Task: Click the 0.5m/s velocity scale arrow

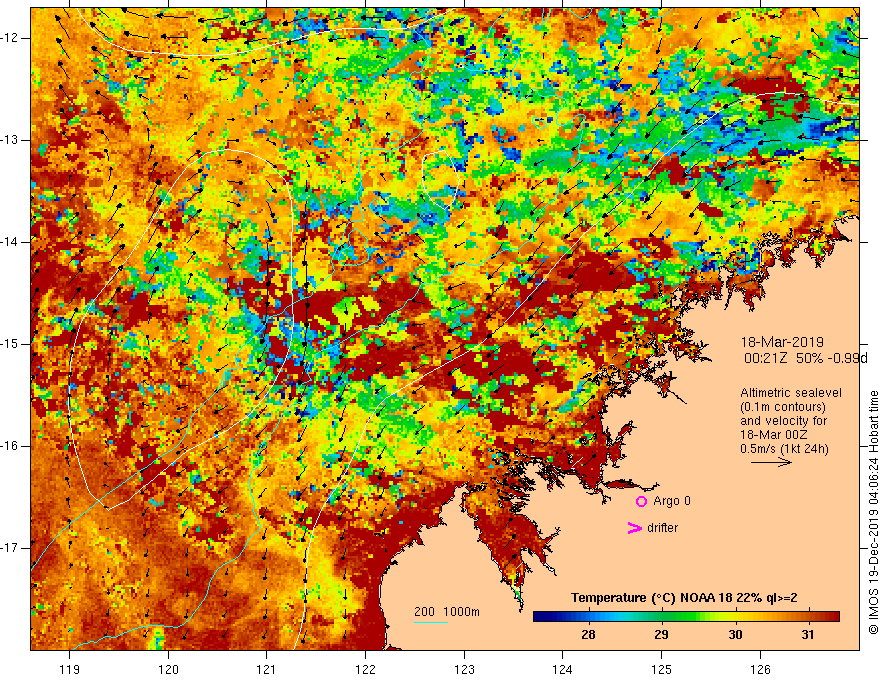Action: tap(771, 462)
